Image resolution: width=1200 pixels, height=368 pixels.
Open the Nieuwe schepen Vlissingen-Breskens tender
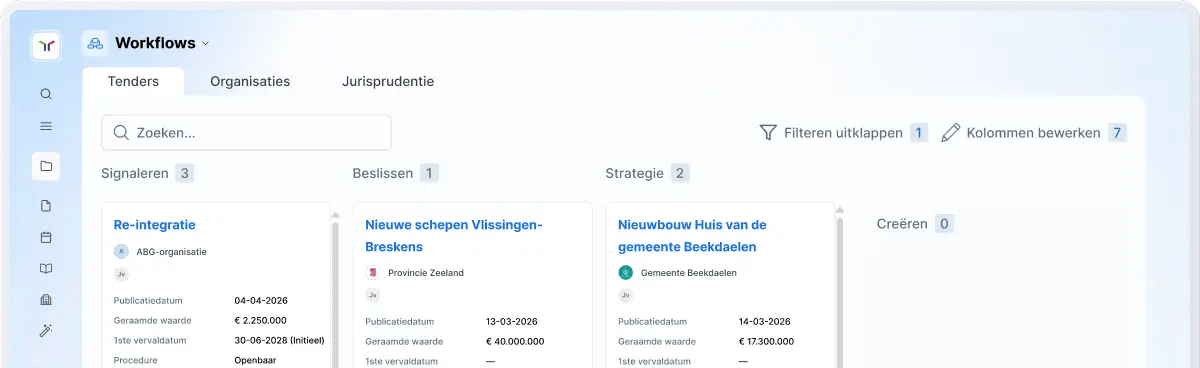(x=454, y=236)
